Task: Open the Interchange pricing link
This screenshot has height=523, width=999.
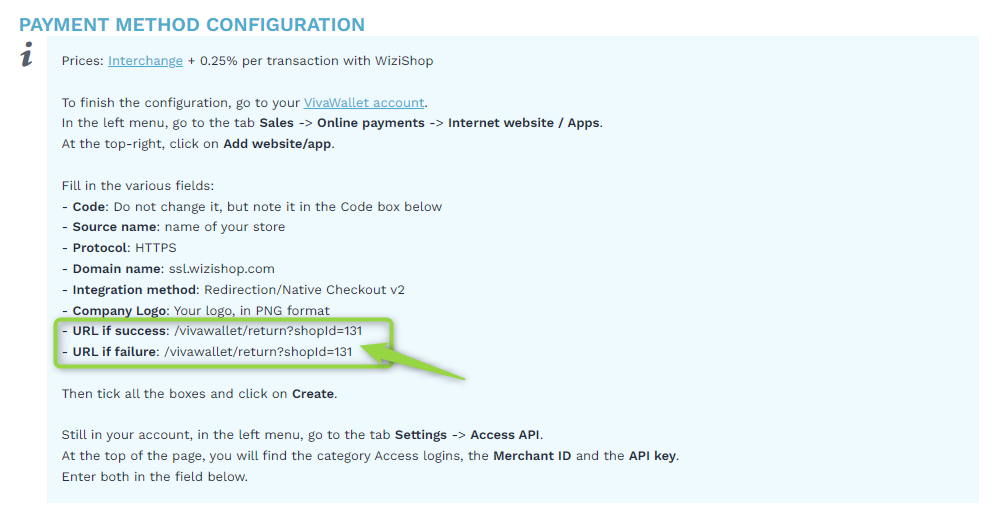Action: click(x=145, y=61)
